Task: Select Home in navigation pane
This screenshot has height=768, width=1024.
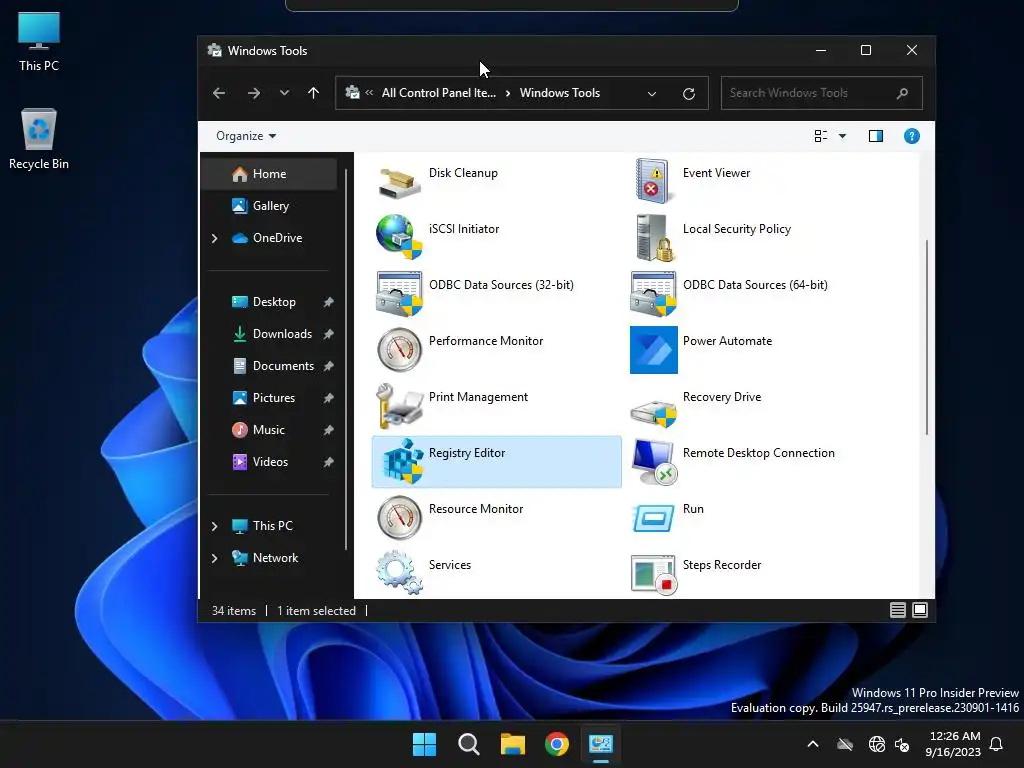Action: click(x=270, y=174)
